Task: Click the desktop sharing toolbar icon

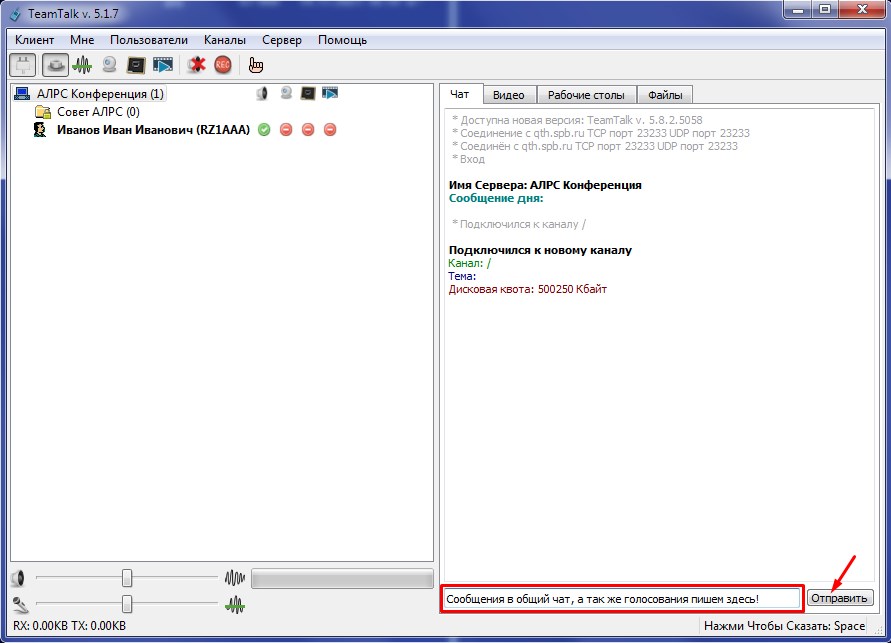Action: pos(136,66)
